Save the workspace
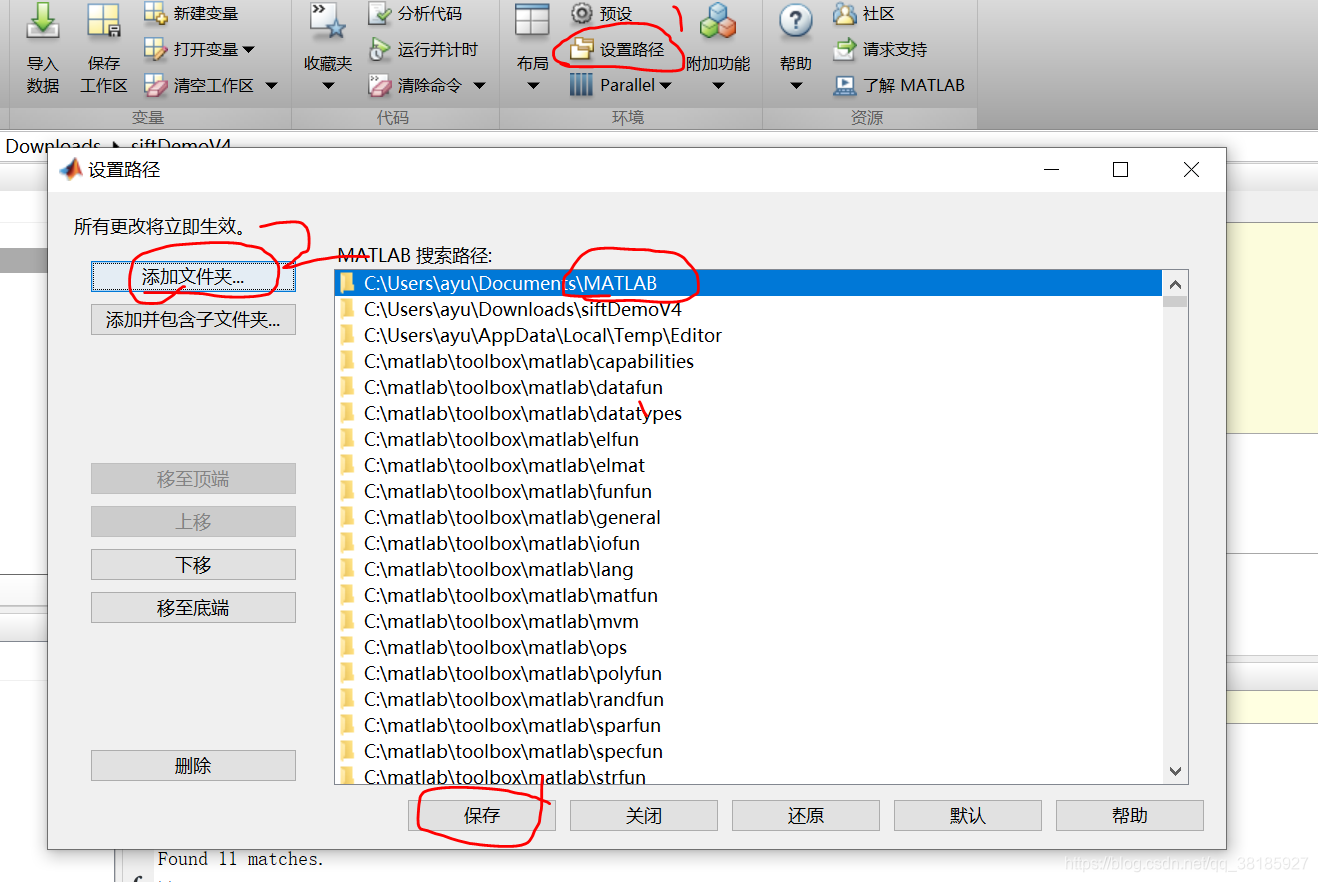The height and width of the screenshot is (882, 1318). 103,48
